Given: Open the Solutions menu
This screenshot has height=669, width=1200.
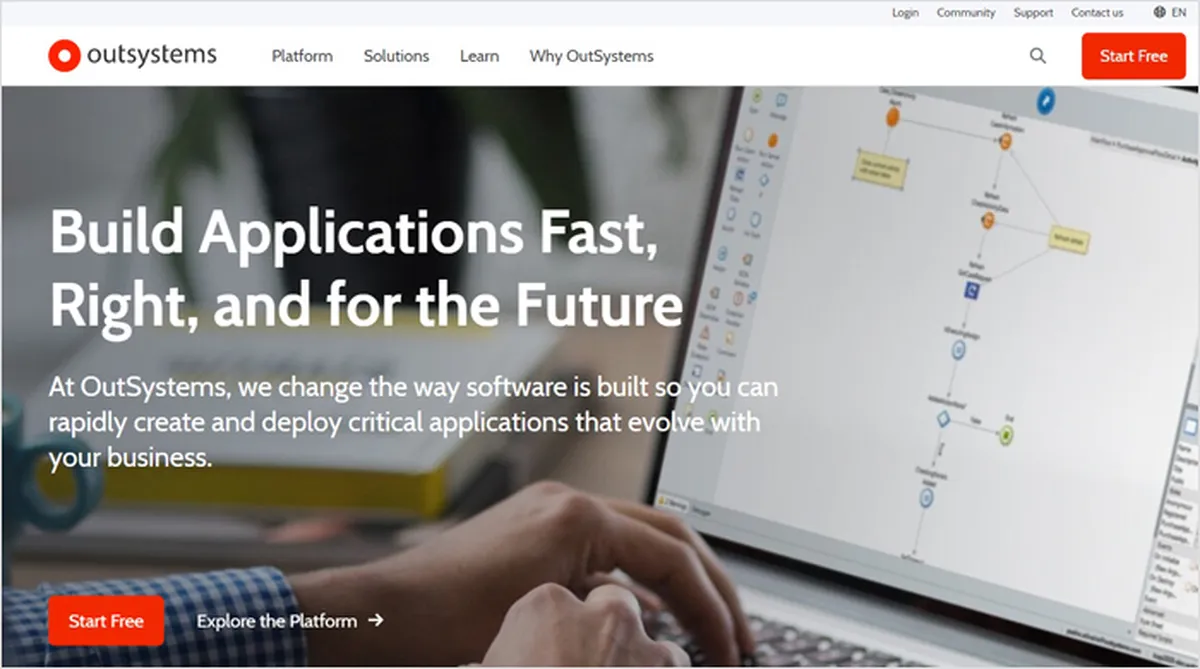Looking at the screenshot, I should 396,56.
